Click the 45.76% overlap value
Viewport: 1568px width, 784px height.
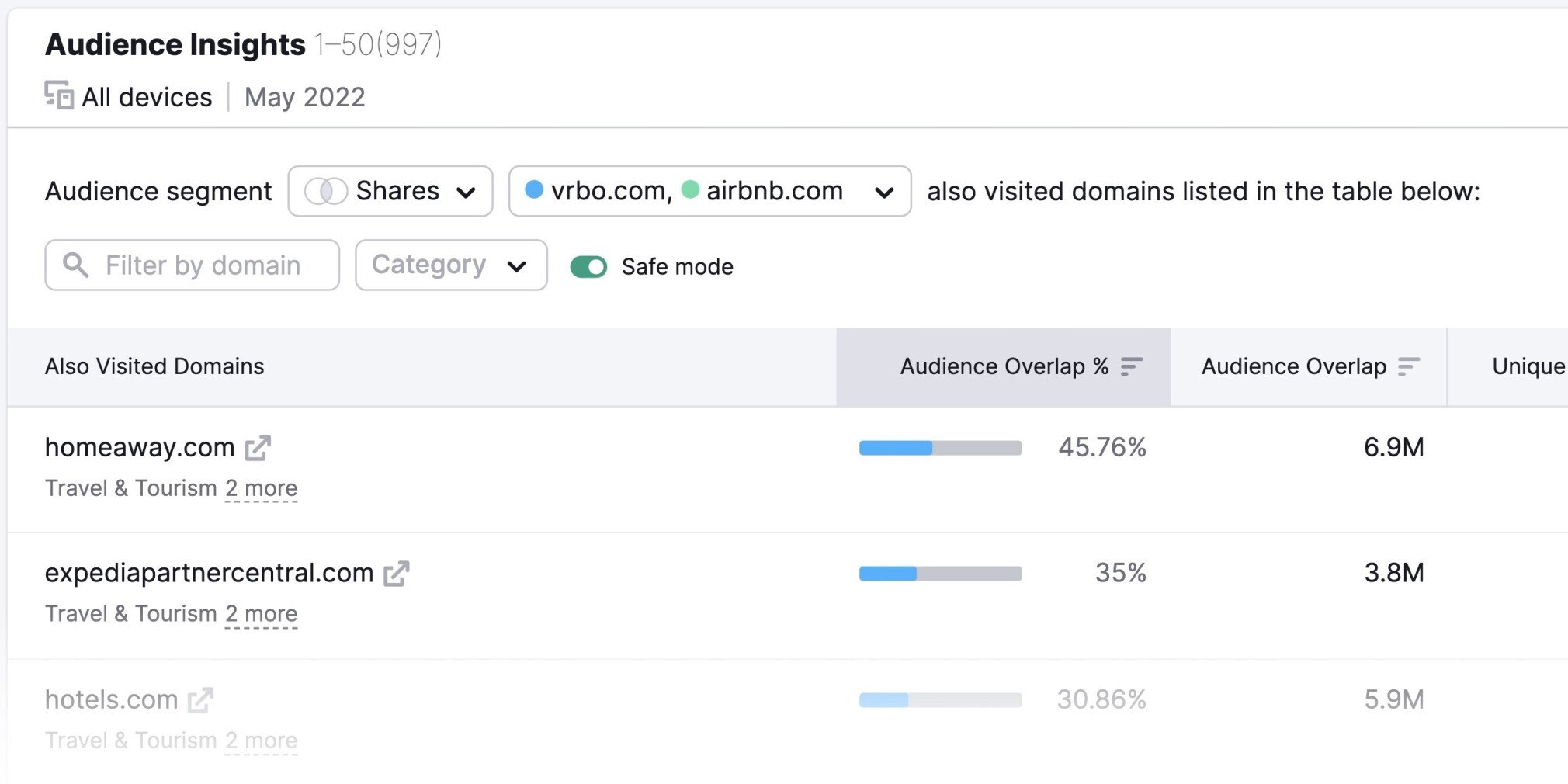point(1102,447)
